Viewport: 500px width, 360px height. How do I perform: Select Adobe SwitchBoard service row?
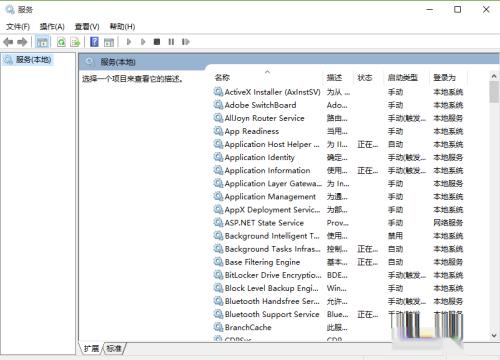(338, 105)
